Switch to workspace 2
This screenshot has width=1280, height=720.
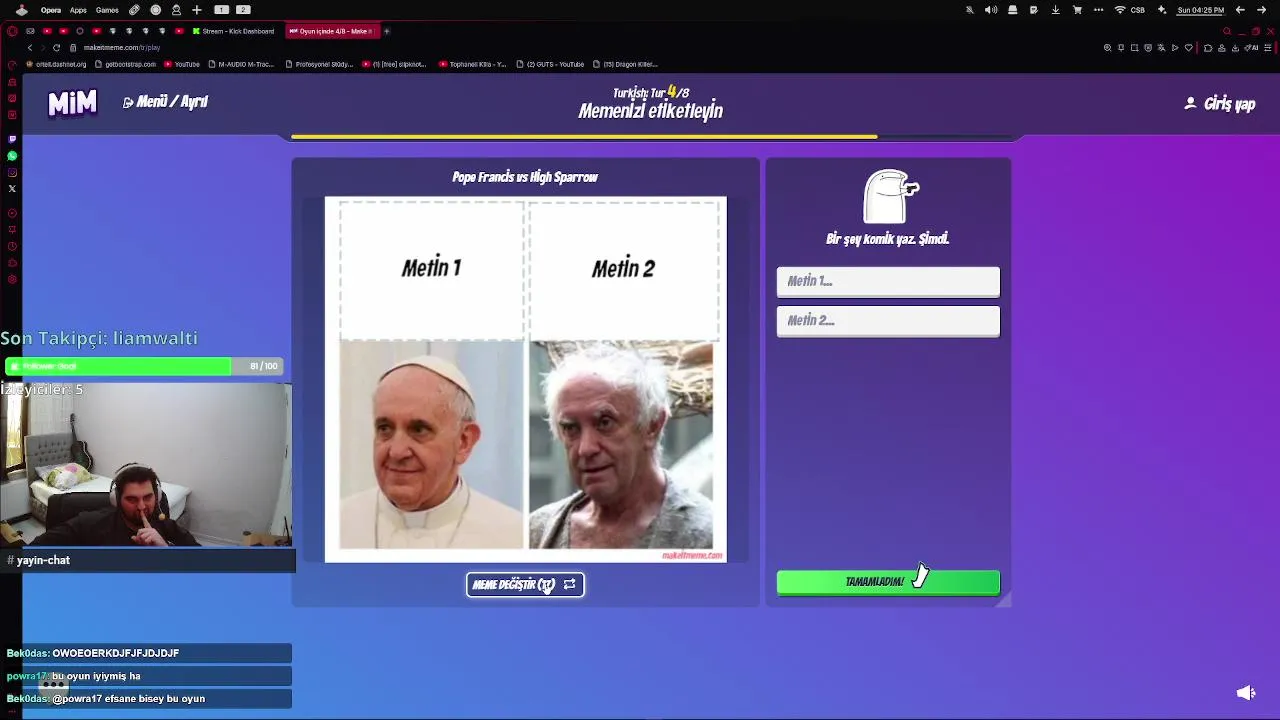tap(243, 10)
